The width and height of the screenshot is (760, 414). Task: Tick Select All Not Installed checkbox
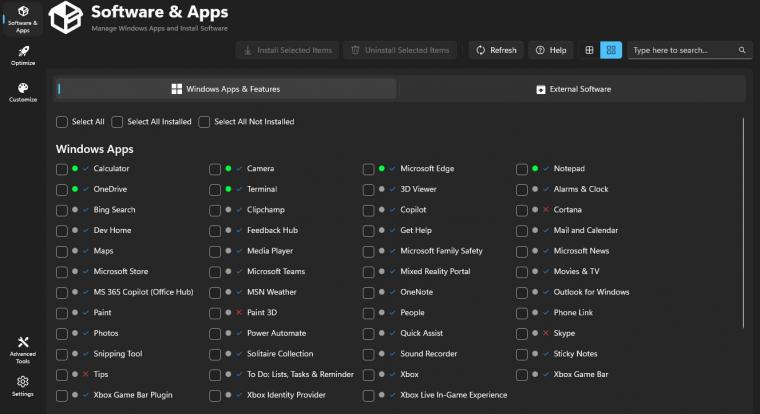(x=204, y=122)
